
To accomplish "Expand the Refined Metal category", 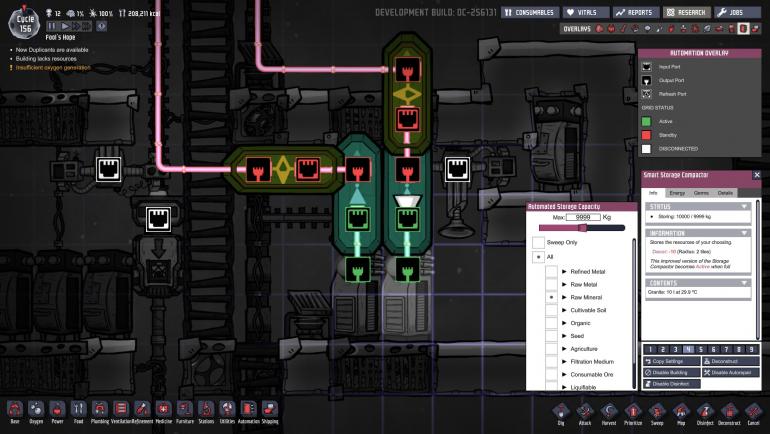I will pos(564,271).
